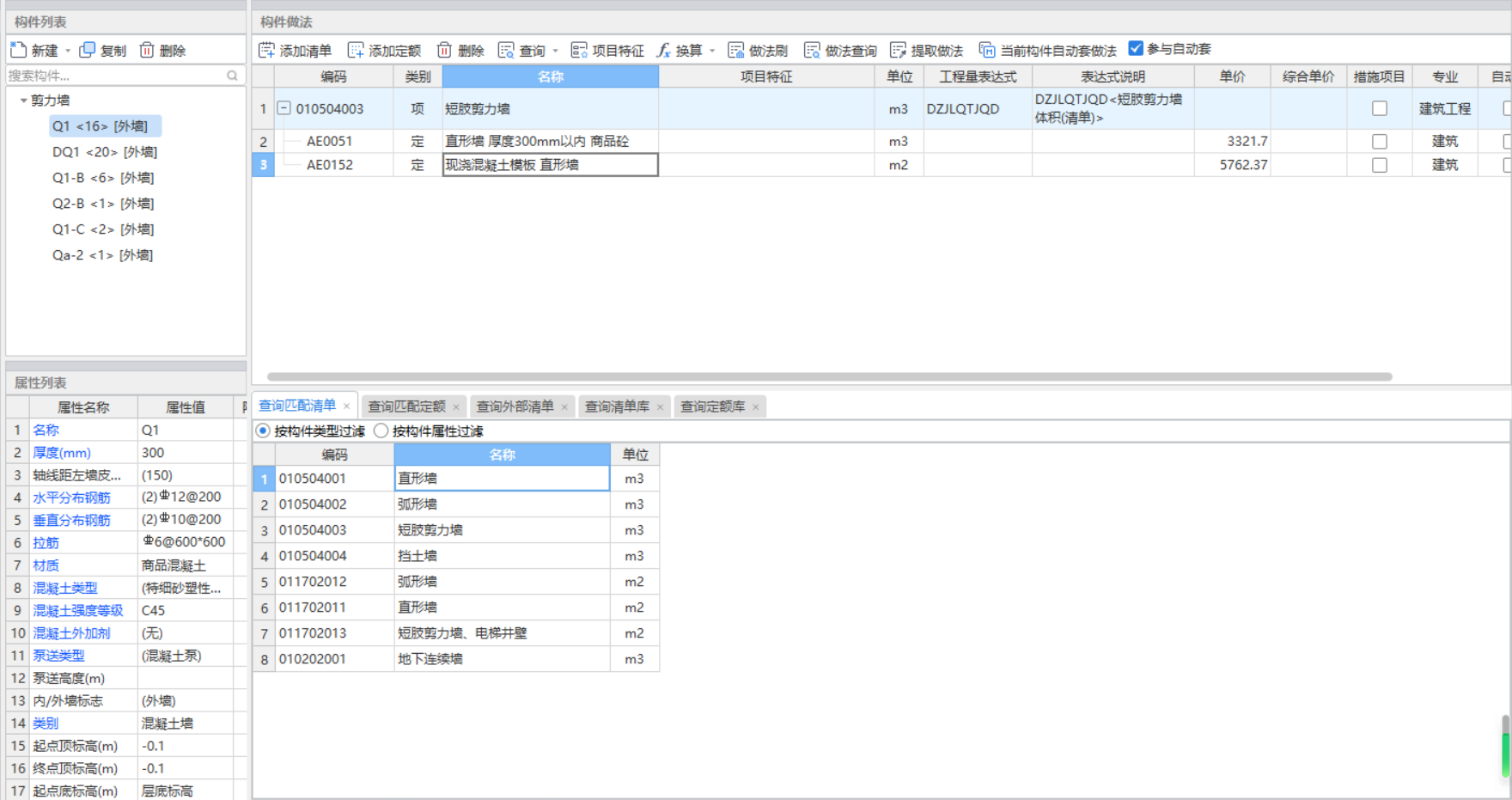
Task: Click the 复制 copy component icon
Action: (88, 50)
